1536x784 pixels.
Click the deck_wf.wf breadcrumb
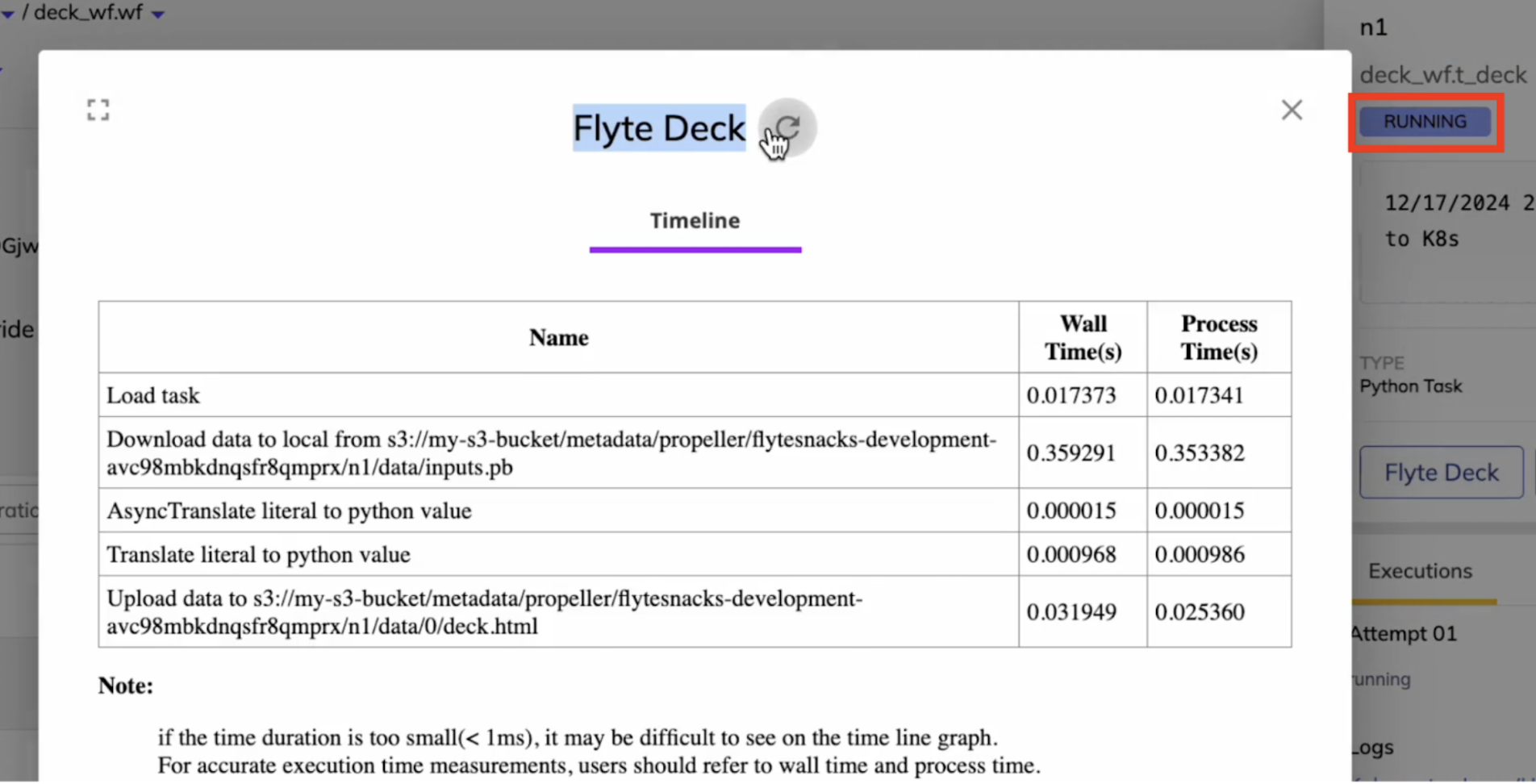[88, 13]
